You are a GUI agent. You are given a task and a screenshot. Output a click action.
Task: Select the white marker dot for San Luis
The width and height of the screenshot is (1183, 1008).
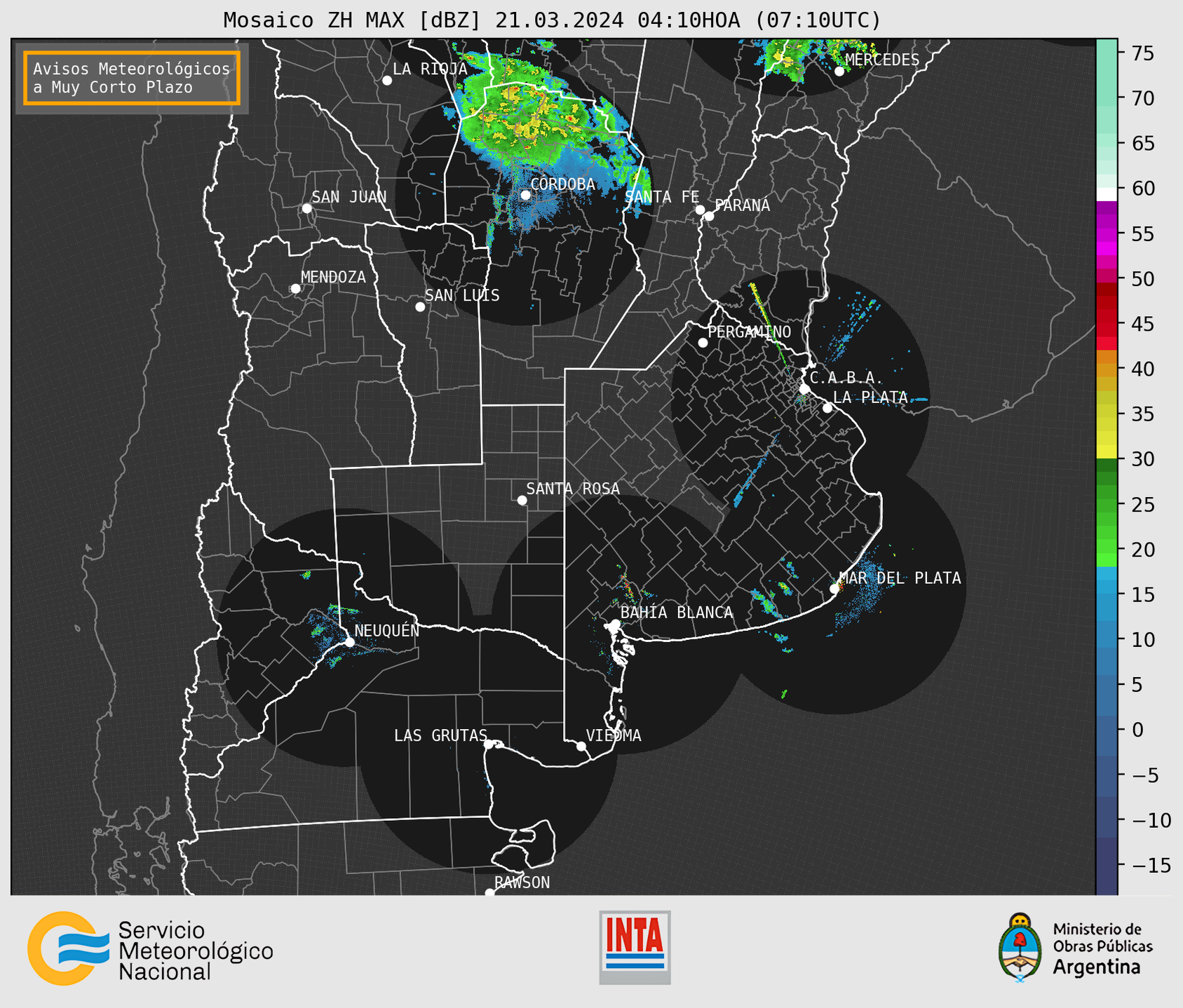coord(420,307)
